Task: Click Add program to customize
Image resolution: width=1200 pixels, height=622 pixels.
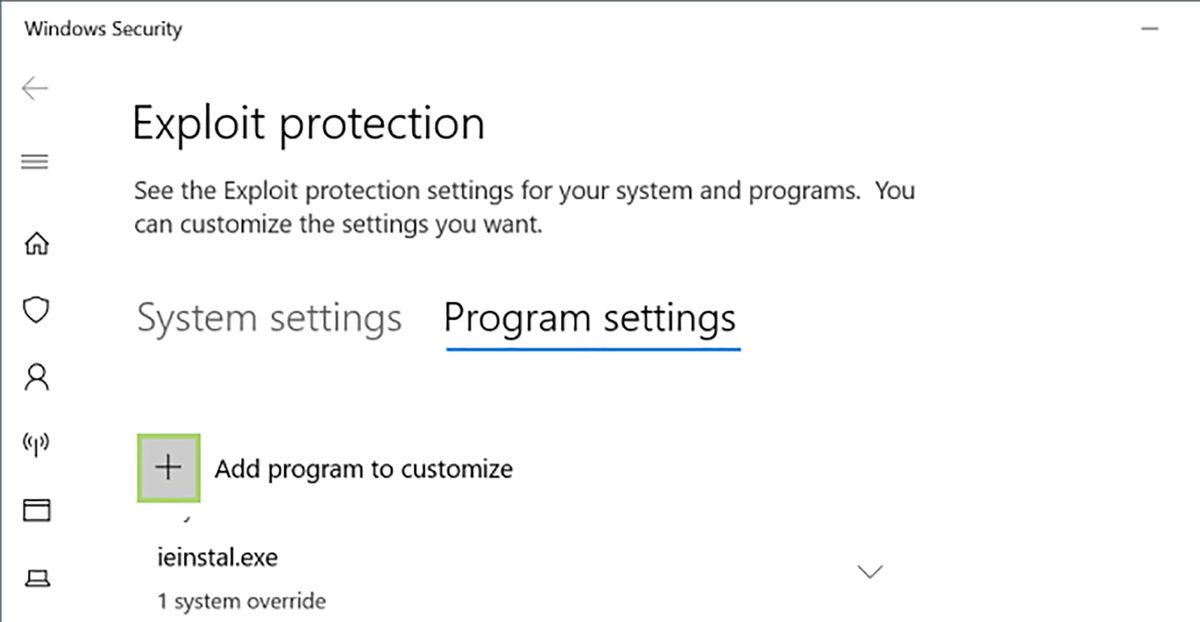Action: click(x=363, y=468)
